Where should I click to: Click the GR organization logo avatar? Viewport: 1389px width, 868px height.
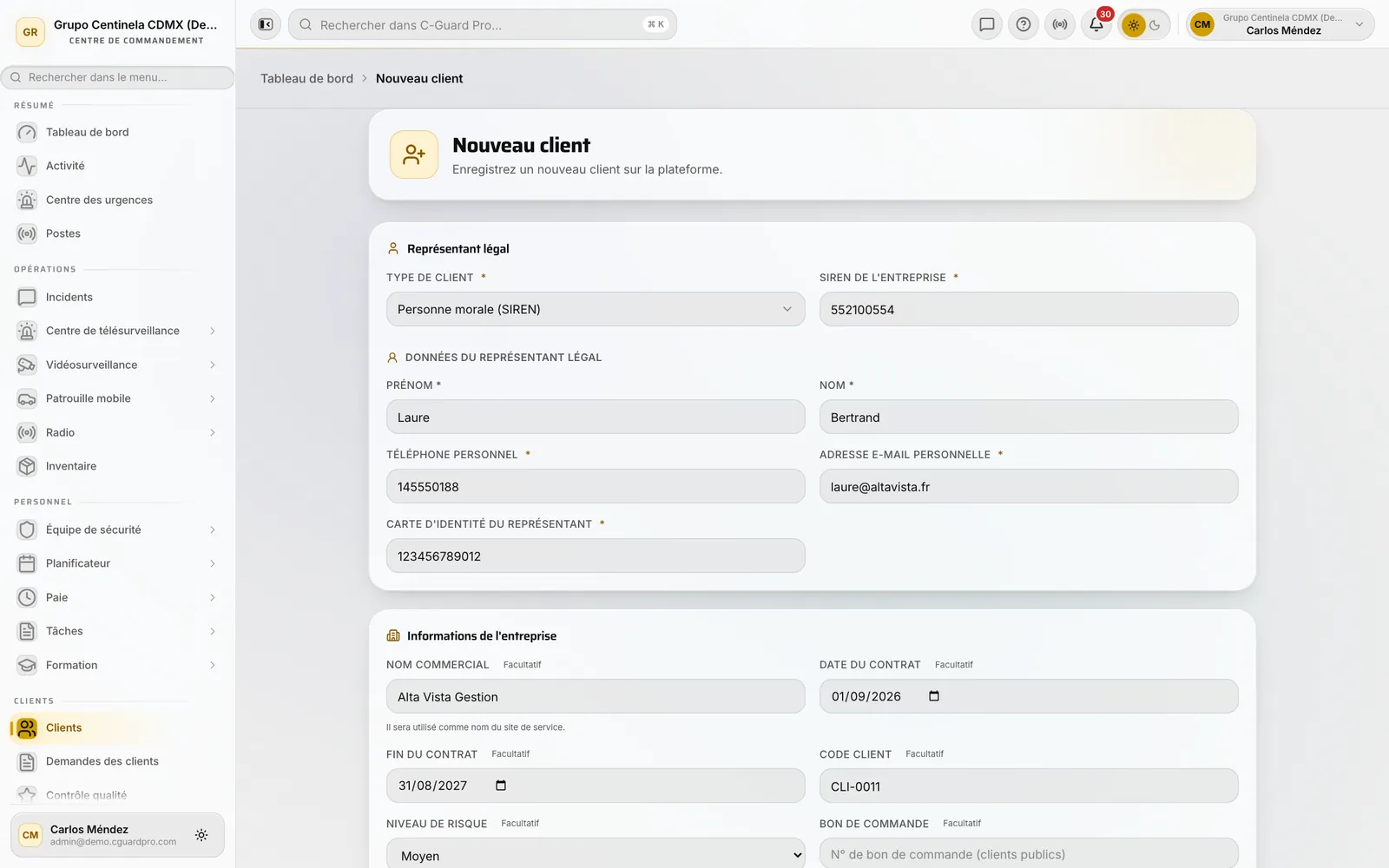[30, 32]
